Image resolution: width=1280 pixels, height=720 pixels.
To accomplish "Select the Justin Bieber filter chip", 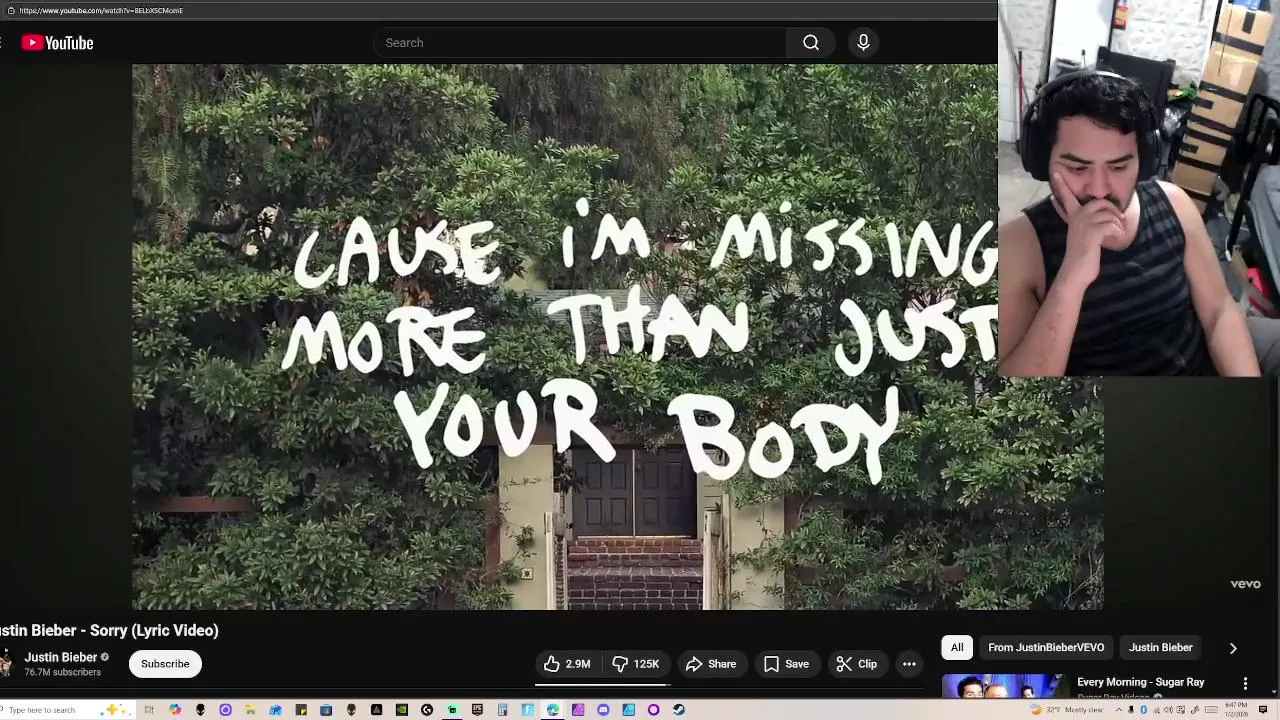I will (1161, 647).
